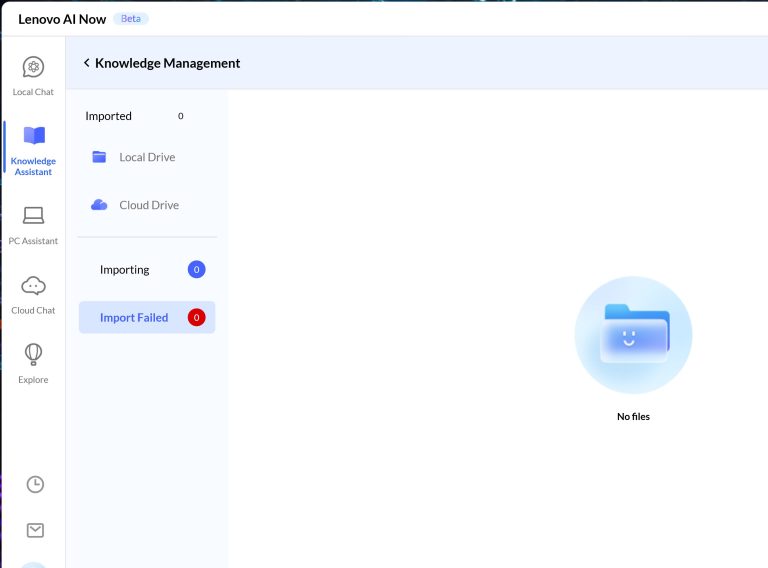Image resolution: width=768 pixels, height=568 pixels.
Task: Select the Import Failed tab
Action: tap(134, 318)
